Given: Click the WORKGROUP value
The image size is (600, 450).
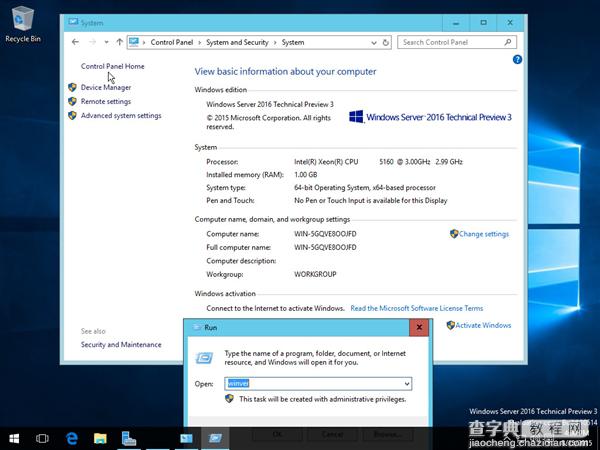Looking at the screenshot, I should coord(315,274).
